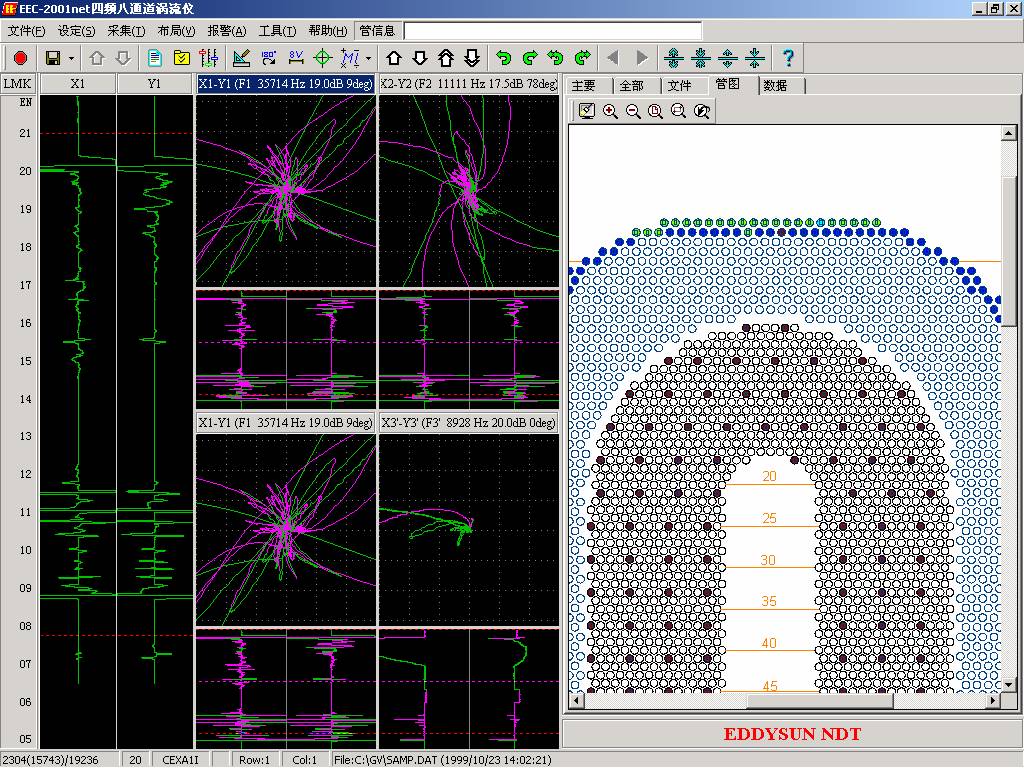Click the Y1 strip chart column header
Viewport: 1024px width, 768px height.
pyautogui.click(x=154, y=85)
